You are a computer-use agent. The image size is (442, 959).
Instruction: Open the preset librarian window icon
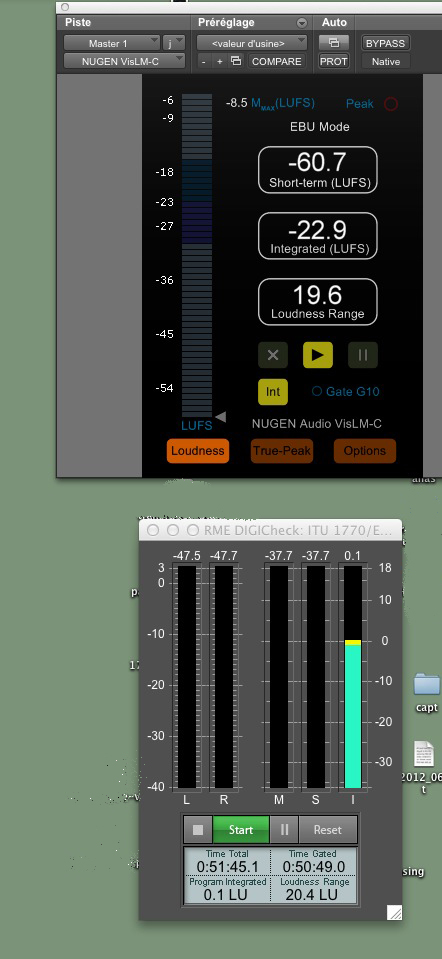(236, 61)
